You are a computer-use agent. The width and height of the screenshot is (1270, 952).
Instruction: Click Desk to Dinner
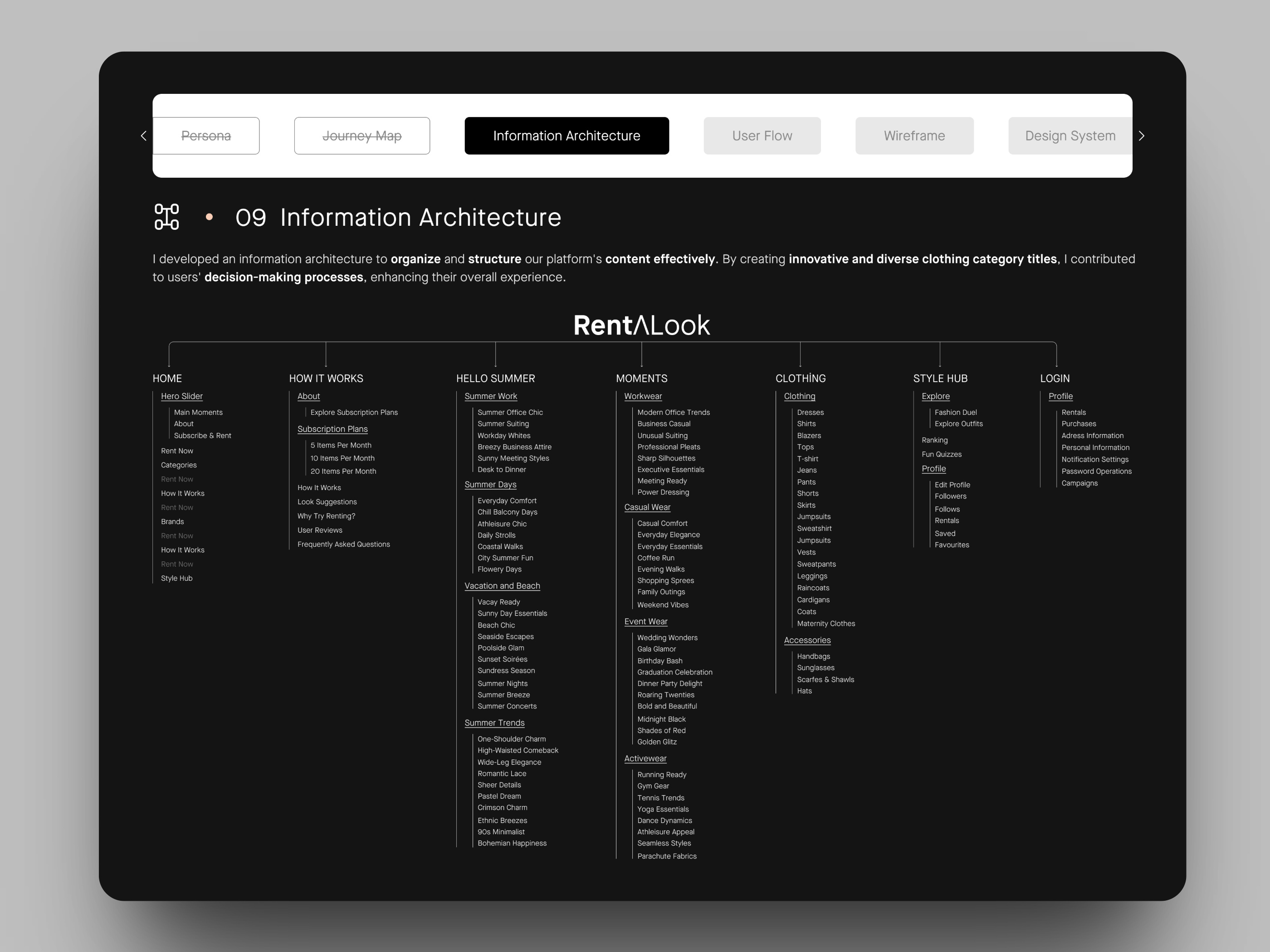[x=502, y=470]
